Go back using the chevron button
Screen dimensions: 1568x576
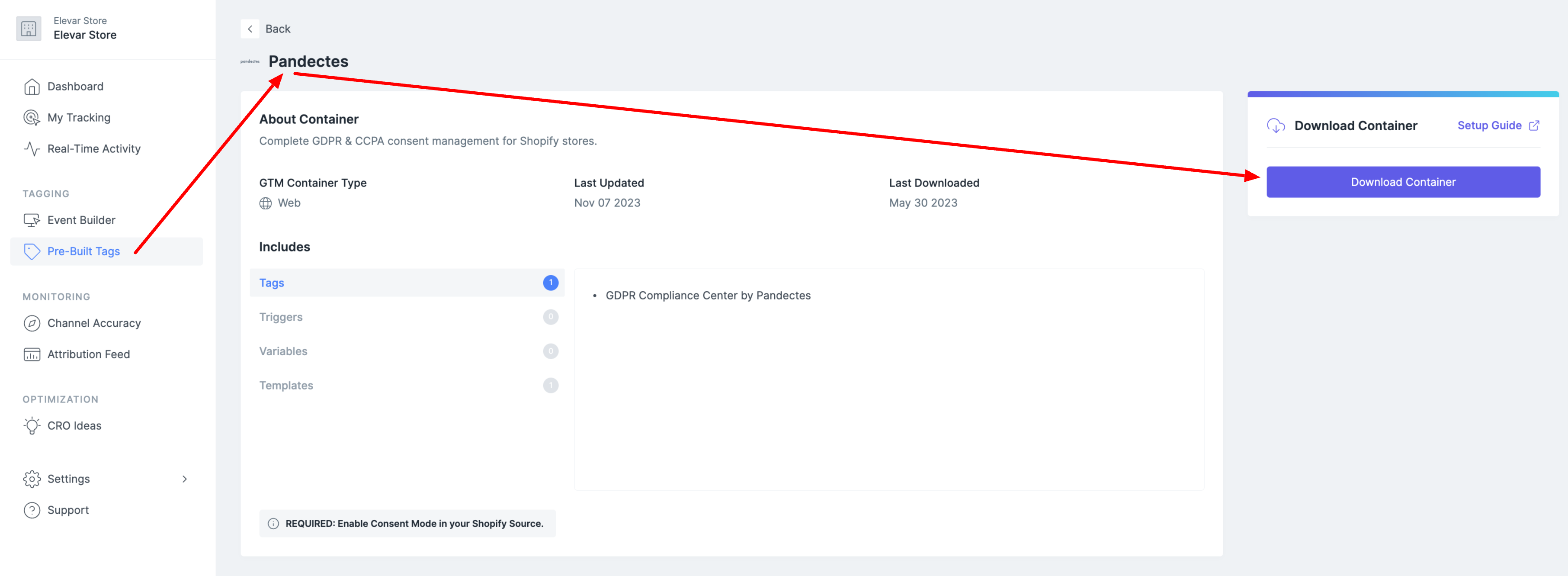pos(250,29)
